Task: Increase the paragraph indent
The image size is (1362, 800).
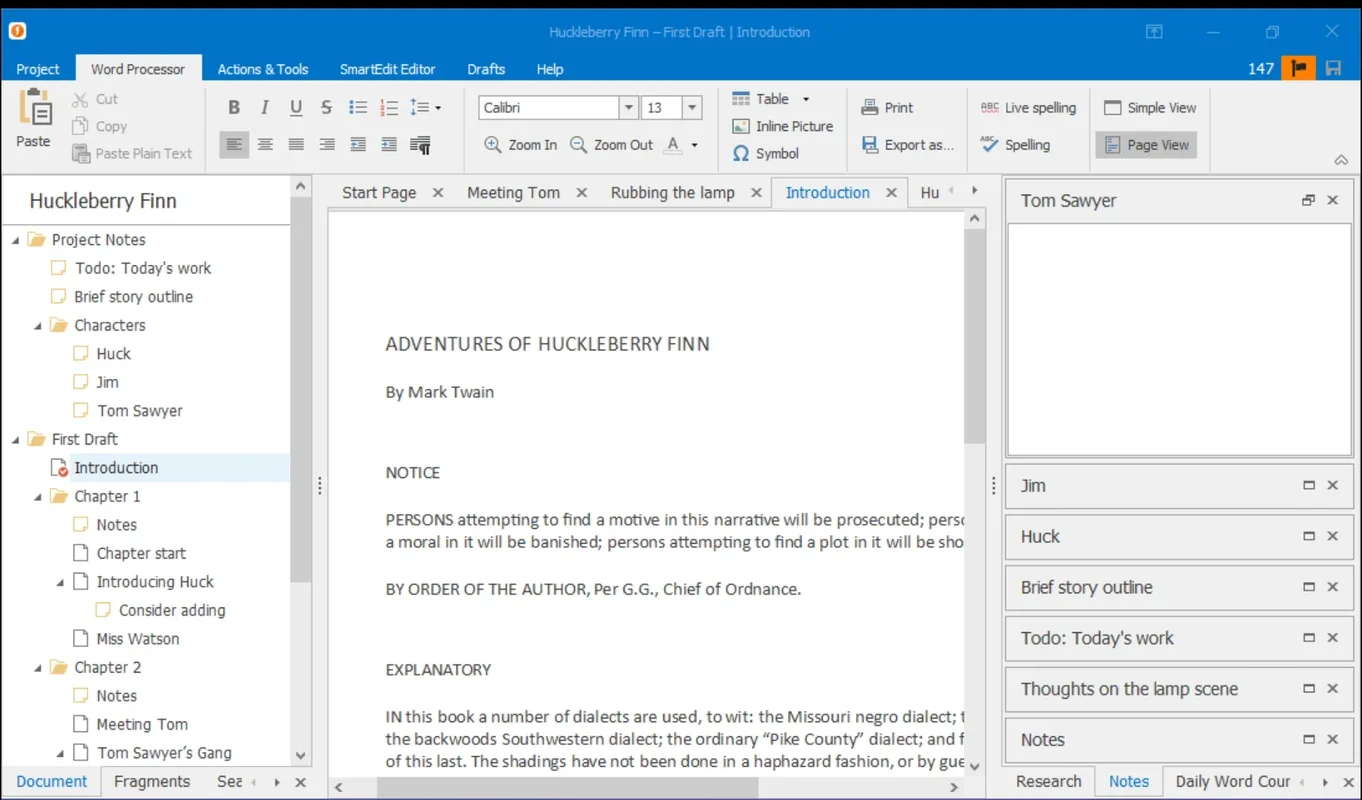Action: [x=389, y=145]
